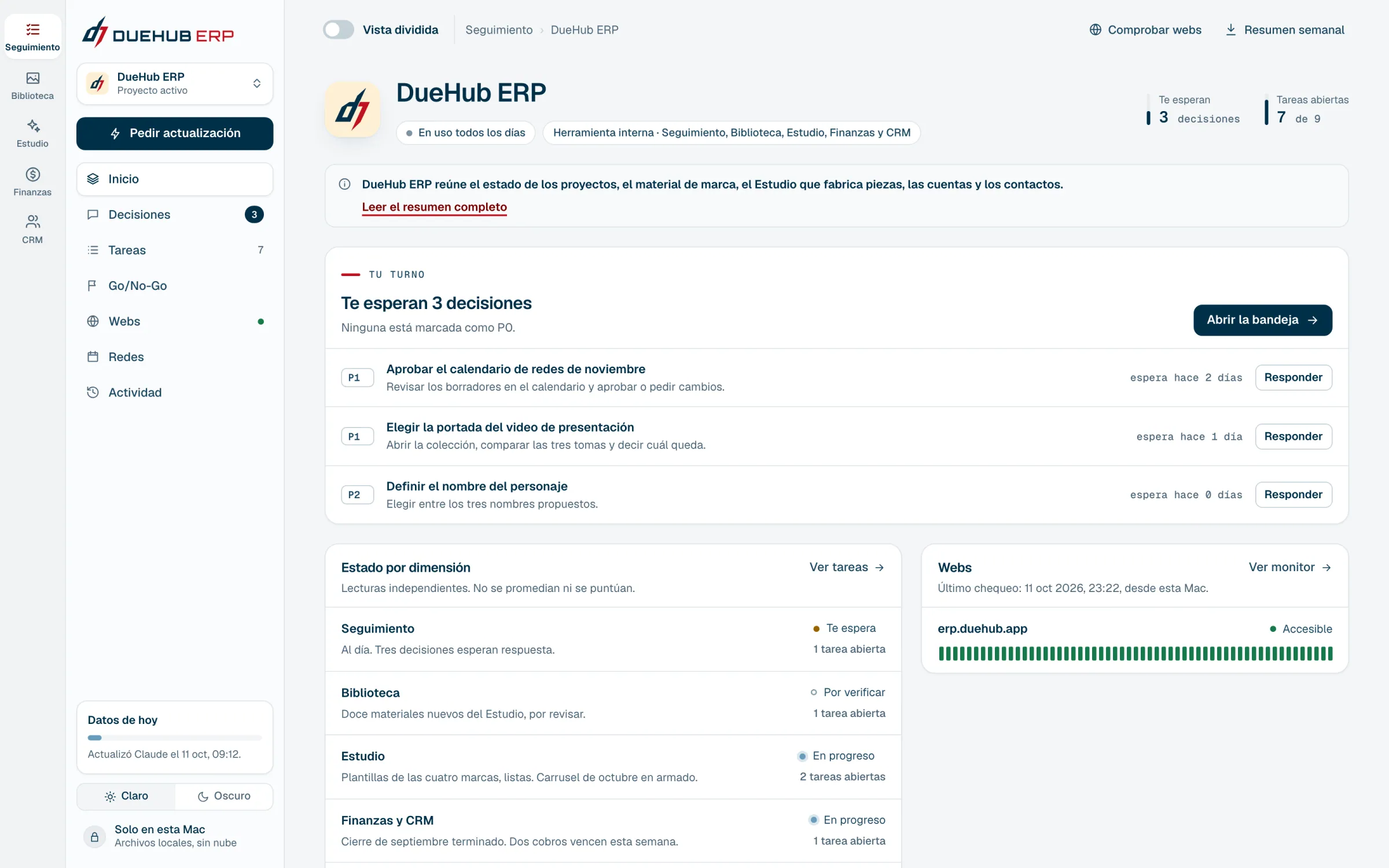Open Go/No-Go in the sidebar

tap(175, 286)
